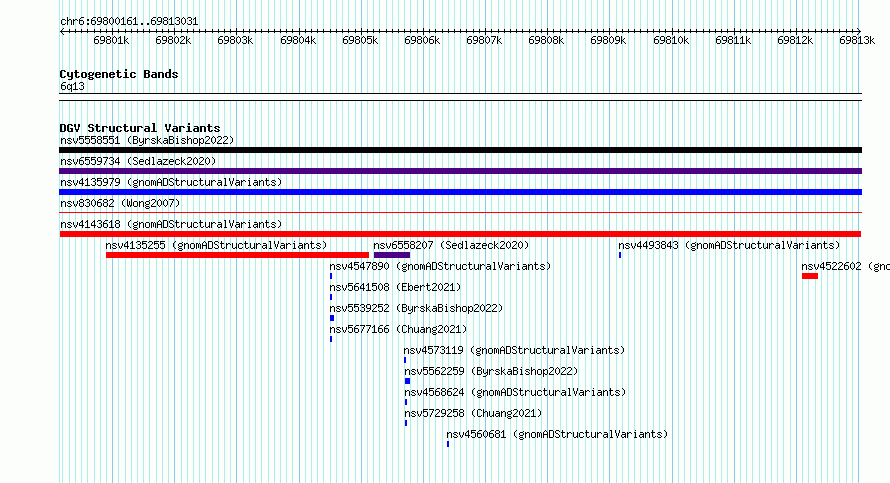The height and width of the screenshot is (483, 890).
Task: Click the short purple nsv6558207 bar
Action: 392,255
